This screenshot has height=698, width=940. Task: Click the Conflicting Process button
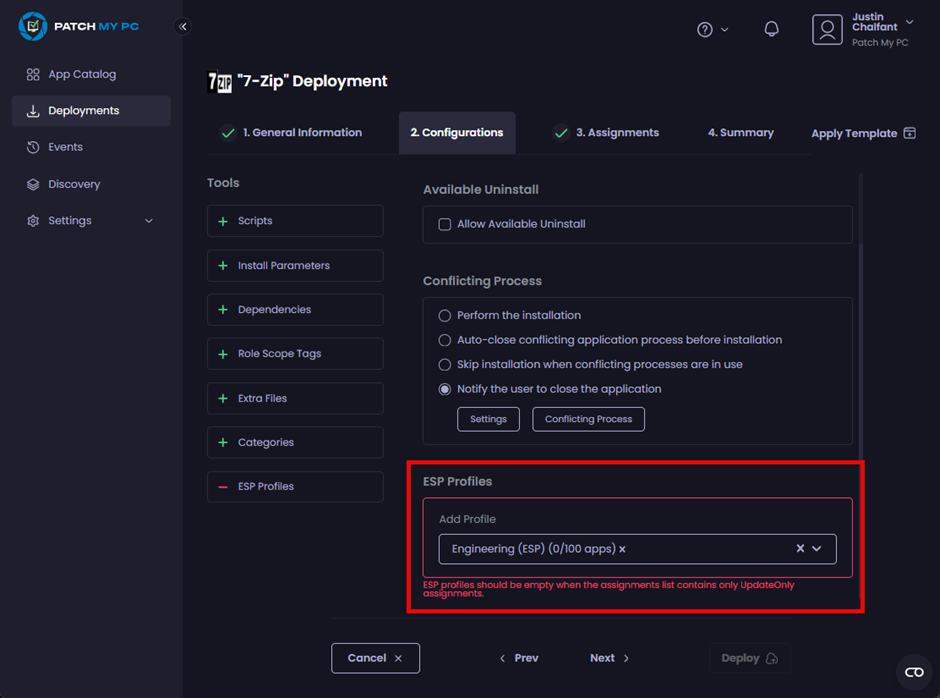coord(588,419)
